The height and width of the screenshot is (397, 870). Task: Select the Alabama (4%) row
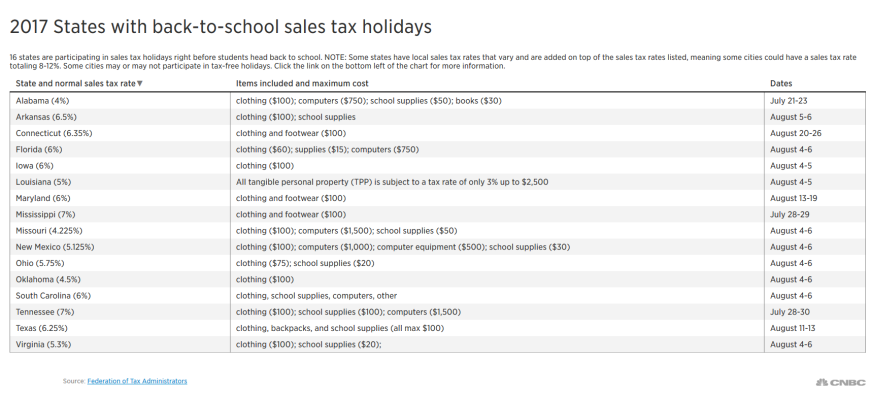437,101
